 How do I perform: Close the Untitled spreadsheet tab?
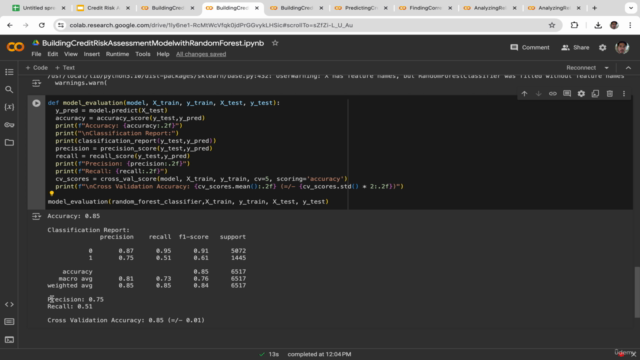click(63, 8)
